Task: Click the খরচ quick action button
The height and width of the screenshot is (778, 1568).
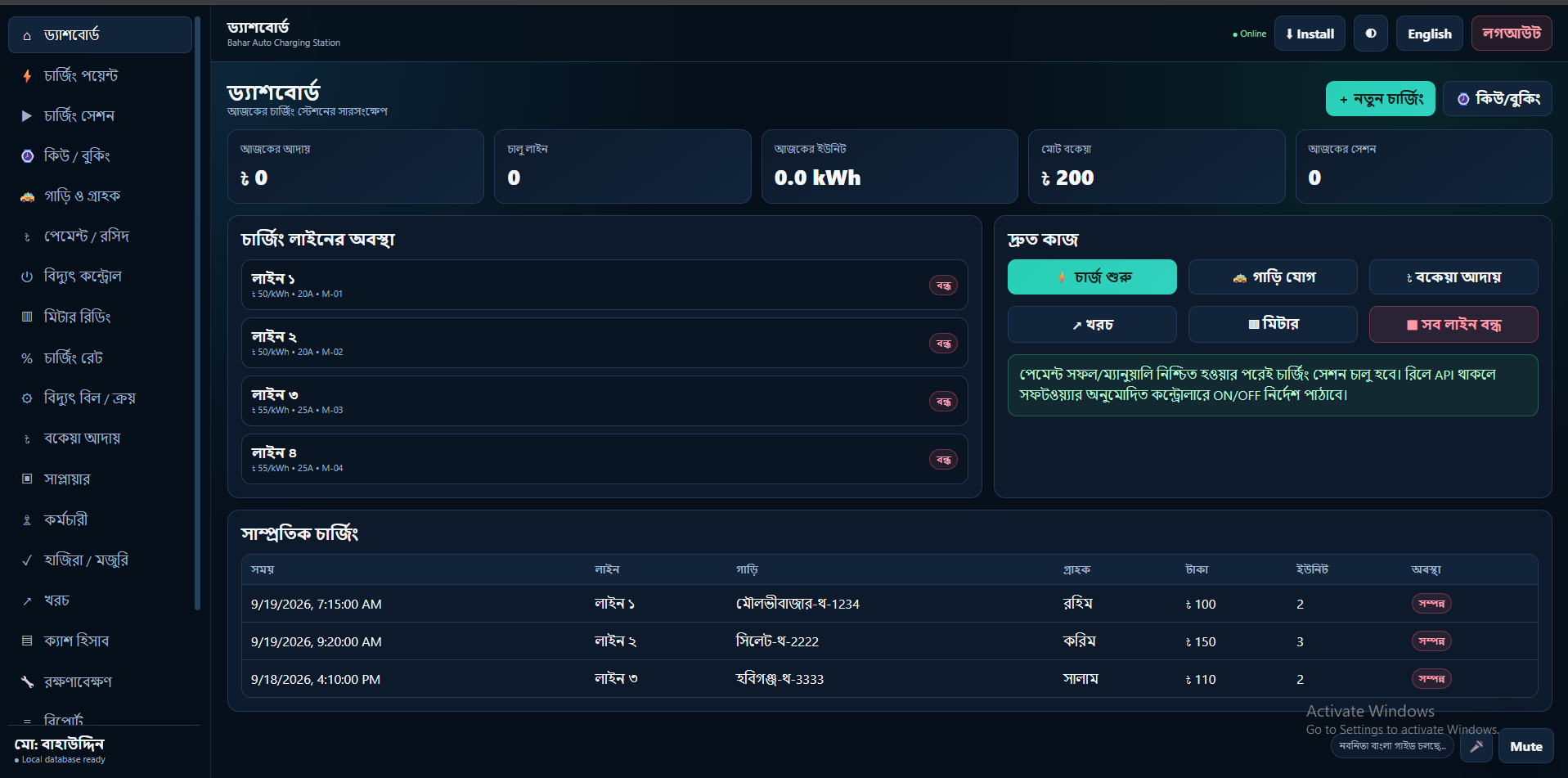Action: click(1092, 325)
